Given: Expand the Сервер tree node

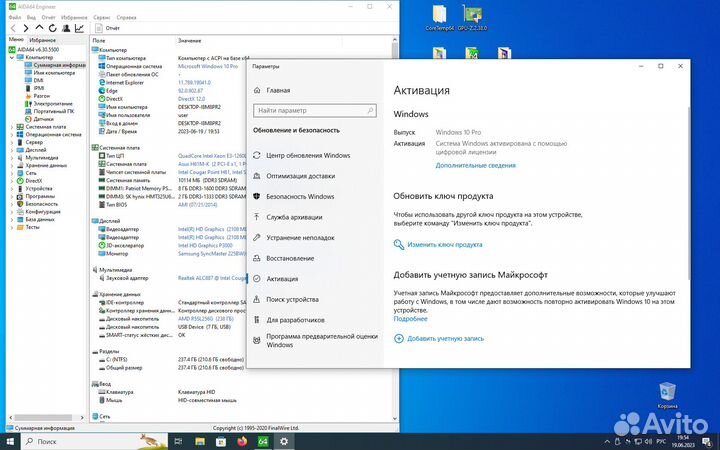Looking at the screenshot, I should point(12,142).
